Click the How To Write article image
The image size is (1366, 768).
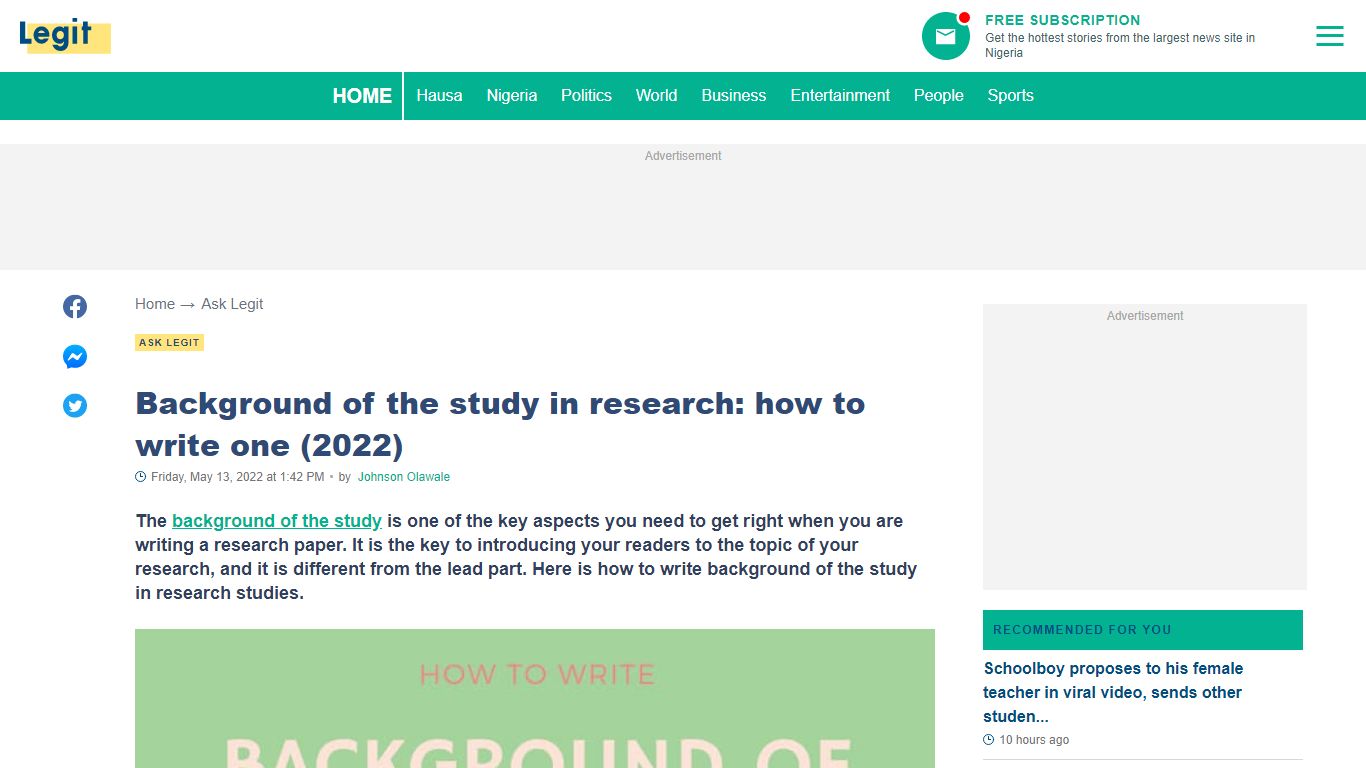pos(535,699)
